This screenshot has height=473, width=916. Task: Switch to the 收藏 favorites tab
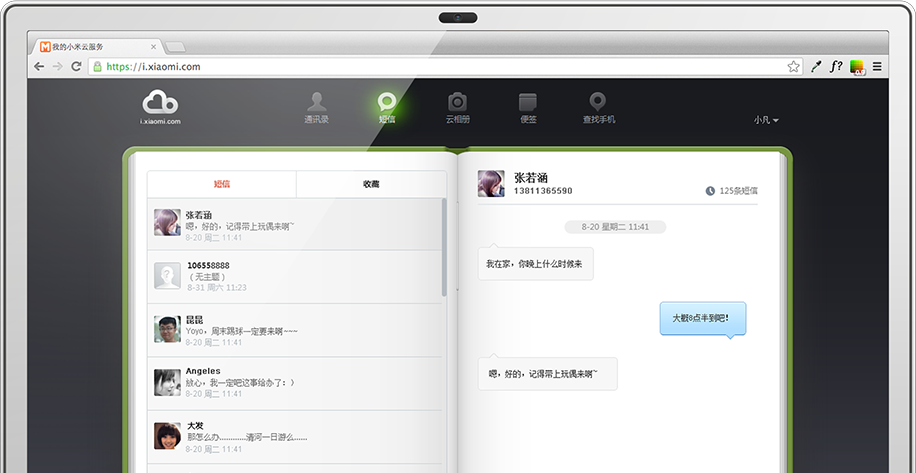tap(371, 184)
